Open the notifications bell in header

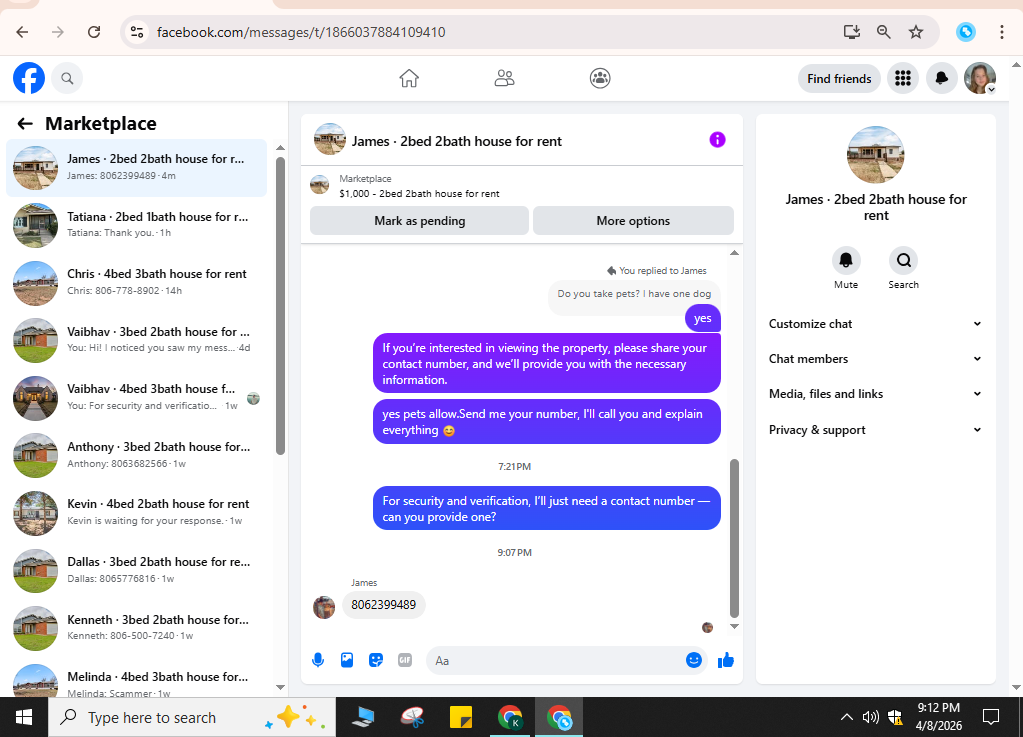tap(941, 78)
